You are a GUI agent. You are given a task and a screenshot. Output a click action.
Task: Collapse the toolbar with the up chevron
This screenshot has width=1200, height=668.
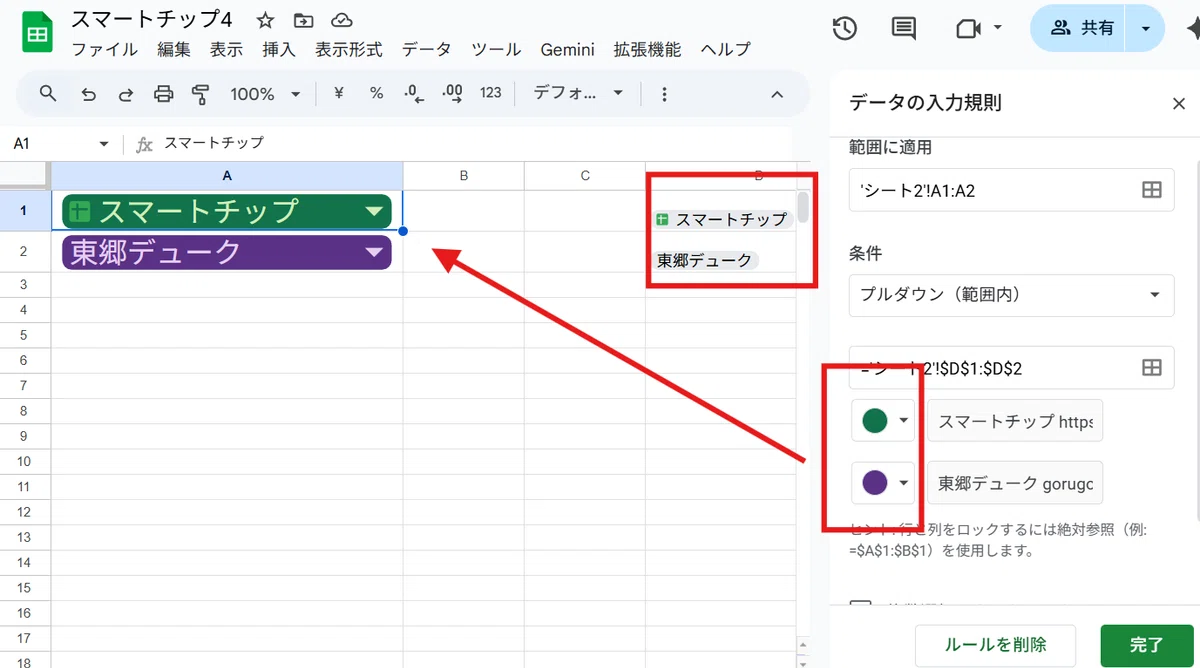(777, 94)
